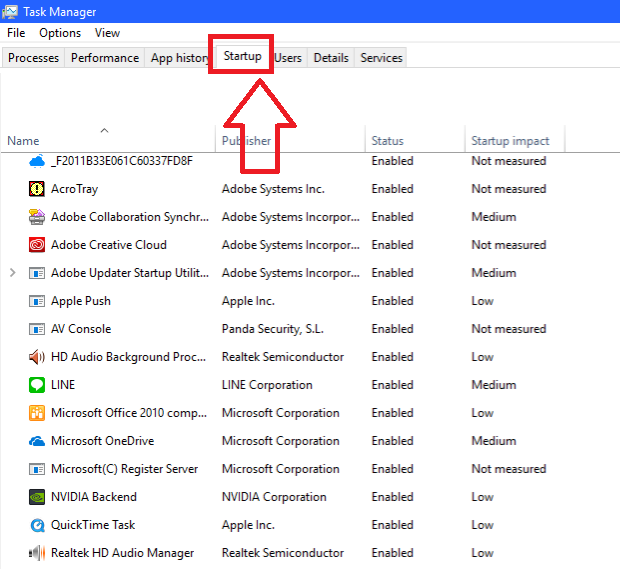Click Apple Inc. in the QuickTime Task row

[248, 525]
